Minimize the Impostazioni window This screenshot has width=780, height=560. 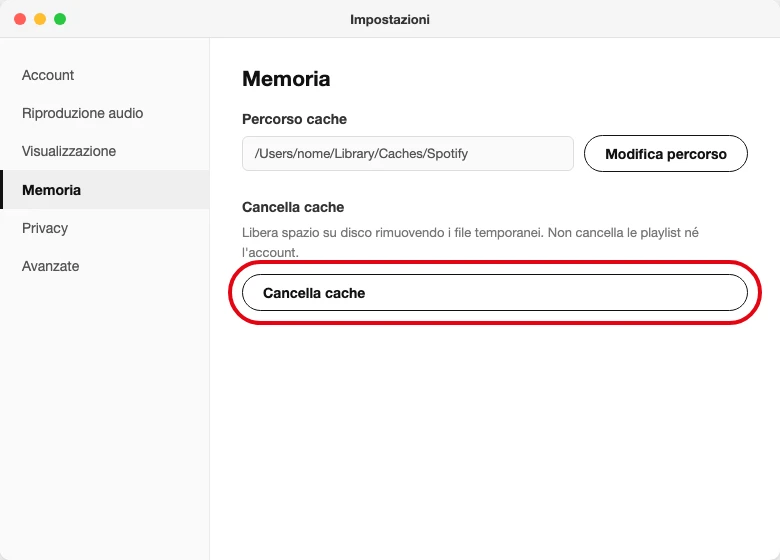point(40,19)
